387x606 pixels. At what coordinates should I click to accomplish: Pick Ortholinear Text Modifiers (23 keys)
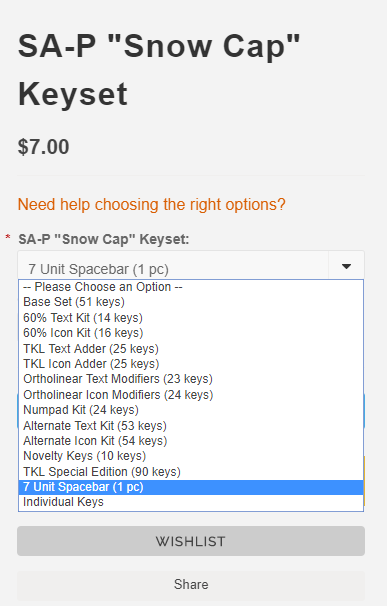[x=191, y=379]
